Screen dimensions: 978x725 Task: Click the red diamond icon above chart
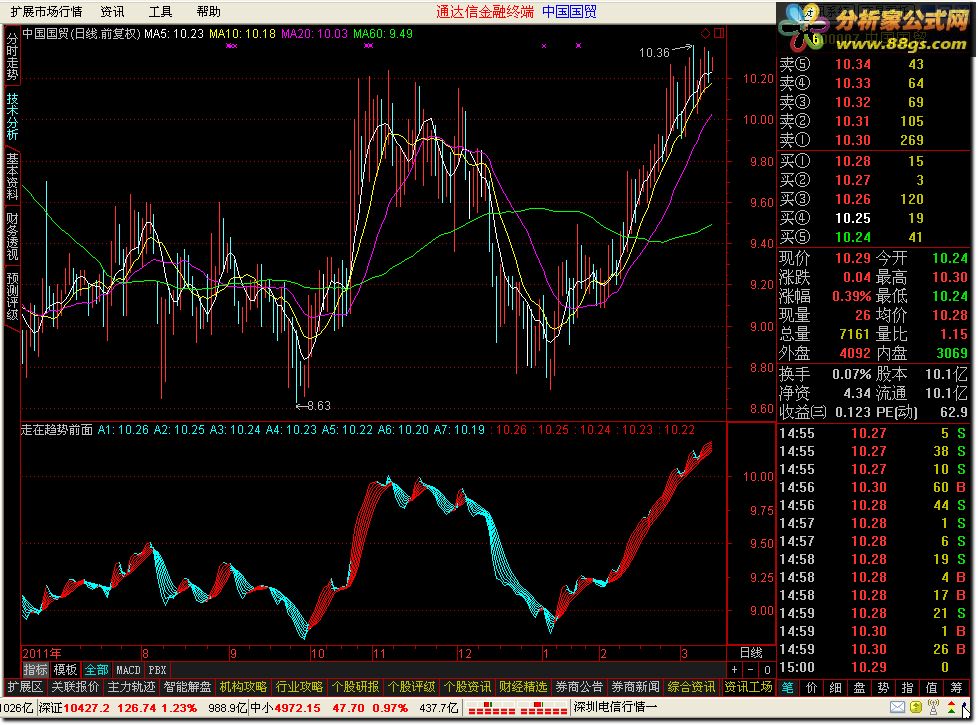coord(705,33)
